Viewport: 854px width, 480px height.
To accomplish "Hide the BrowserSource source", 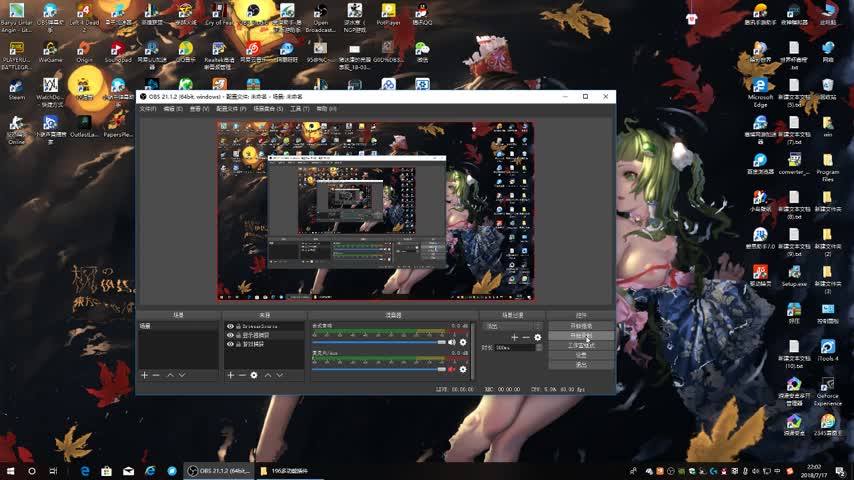I will [230, 326].
